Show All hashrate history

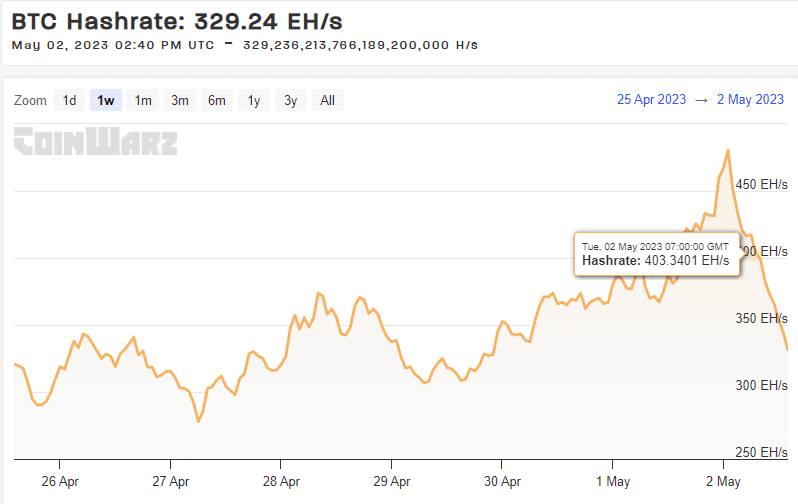point(328,100)
